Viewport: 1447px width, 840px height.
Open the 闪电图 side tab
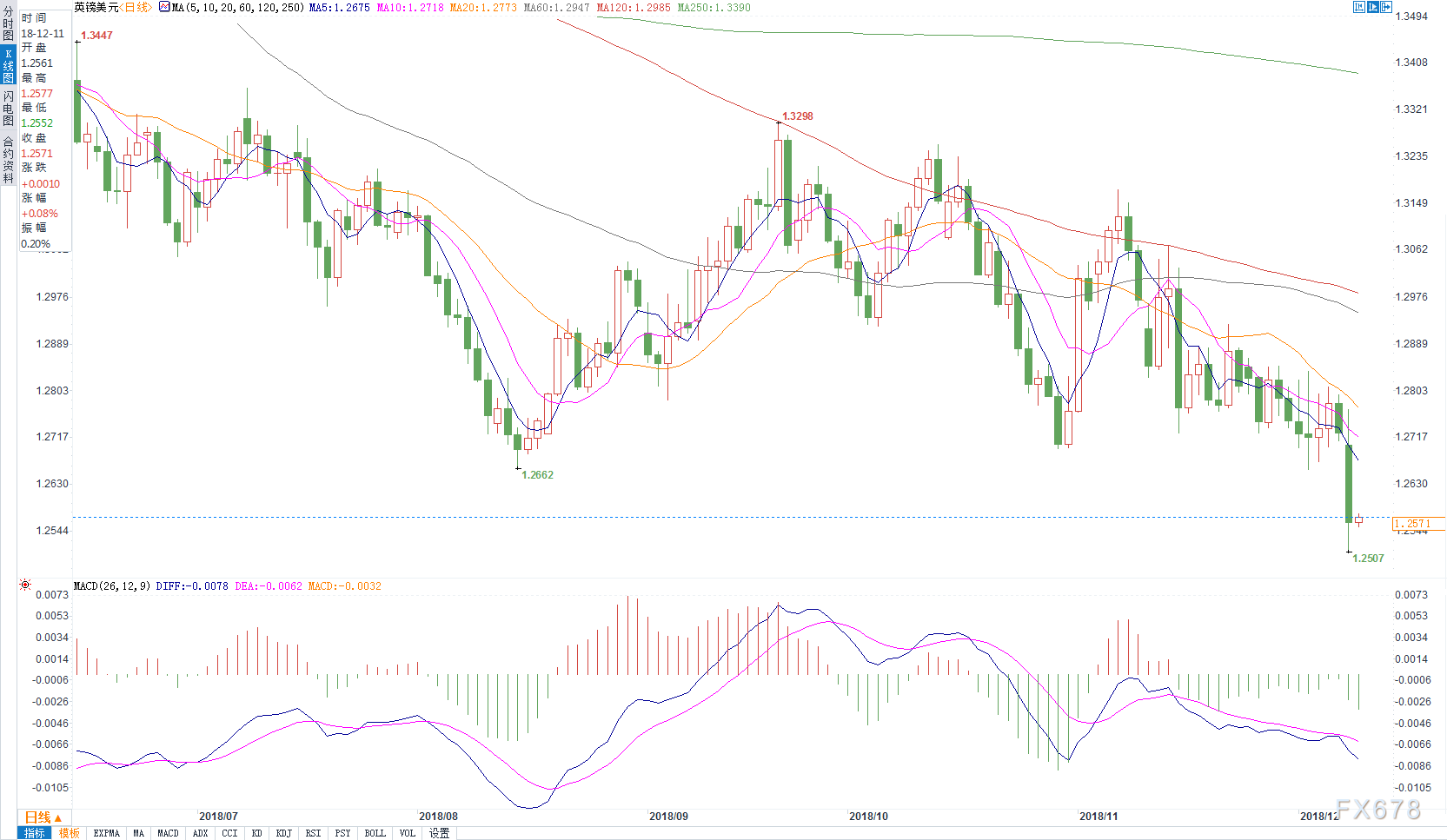pos(8,108)
